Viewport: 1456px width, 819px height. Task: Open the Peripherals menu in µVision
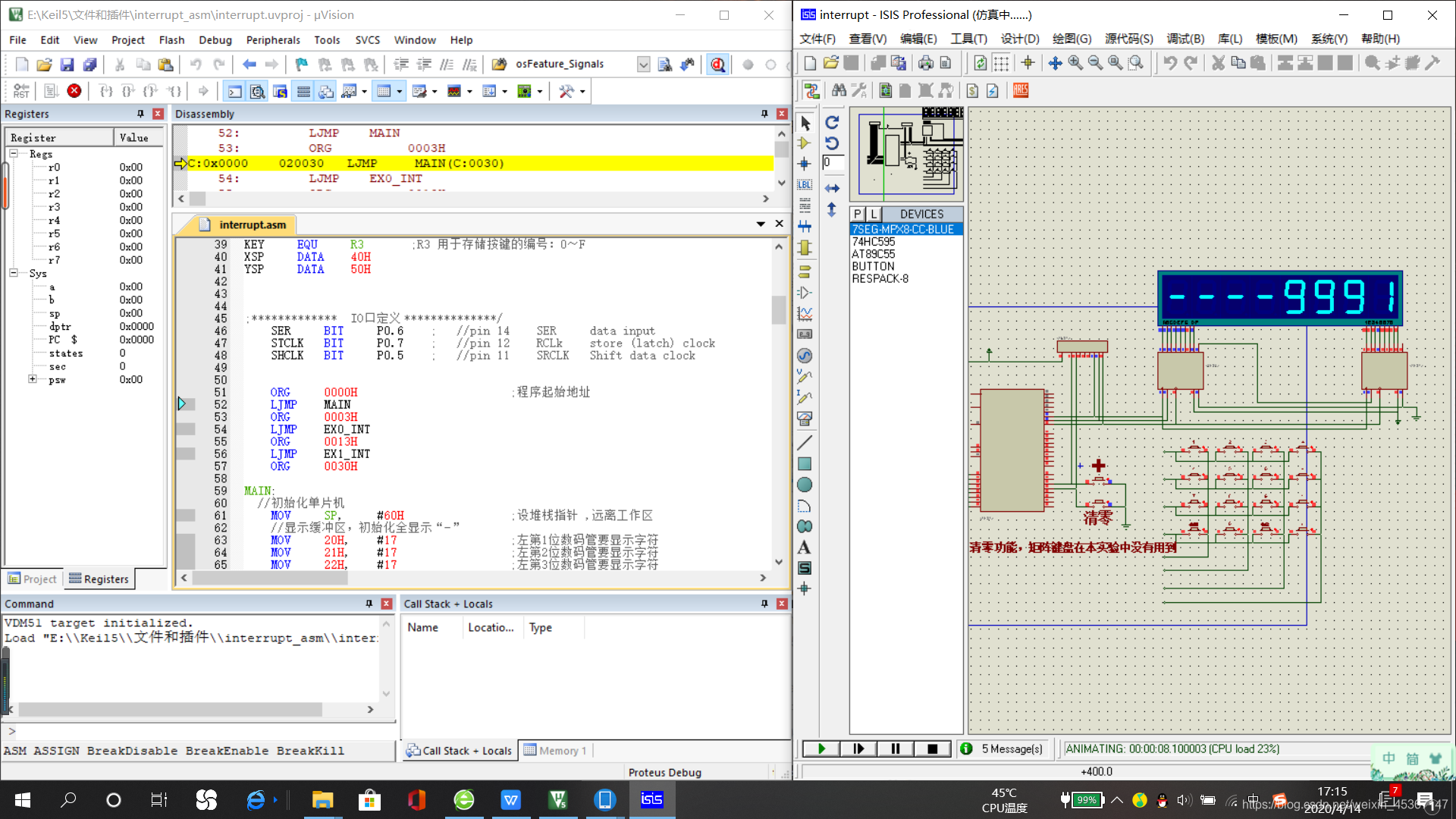coord(273,40)
